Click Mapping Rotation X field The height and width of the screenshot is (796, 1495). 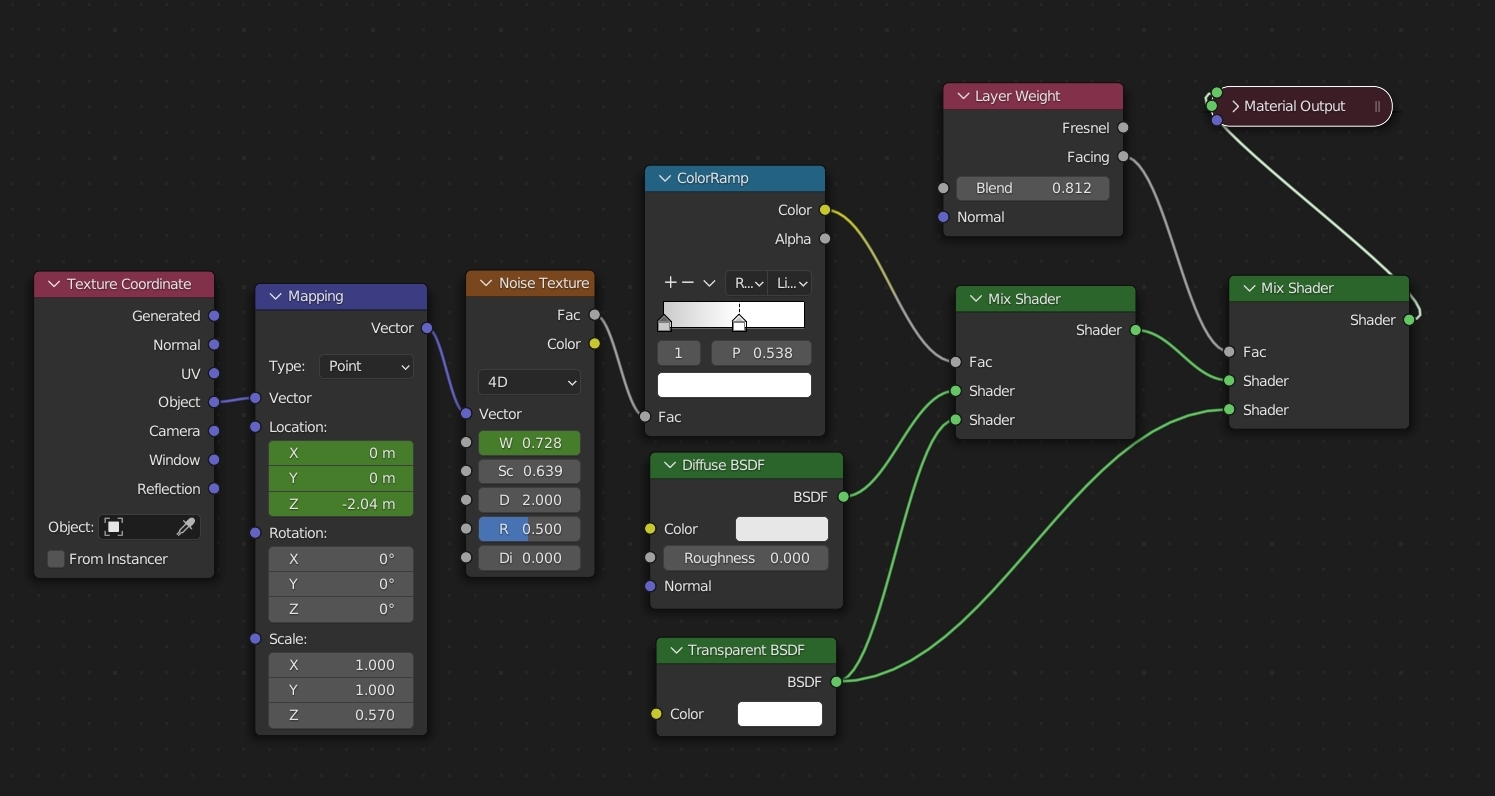pyautogui.click(x=341, y=559)
